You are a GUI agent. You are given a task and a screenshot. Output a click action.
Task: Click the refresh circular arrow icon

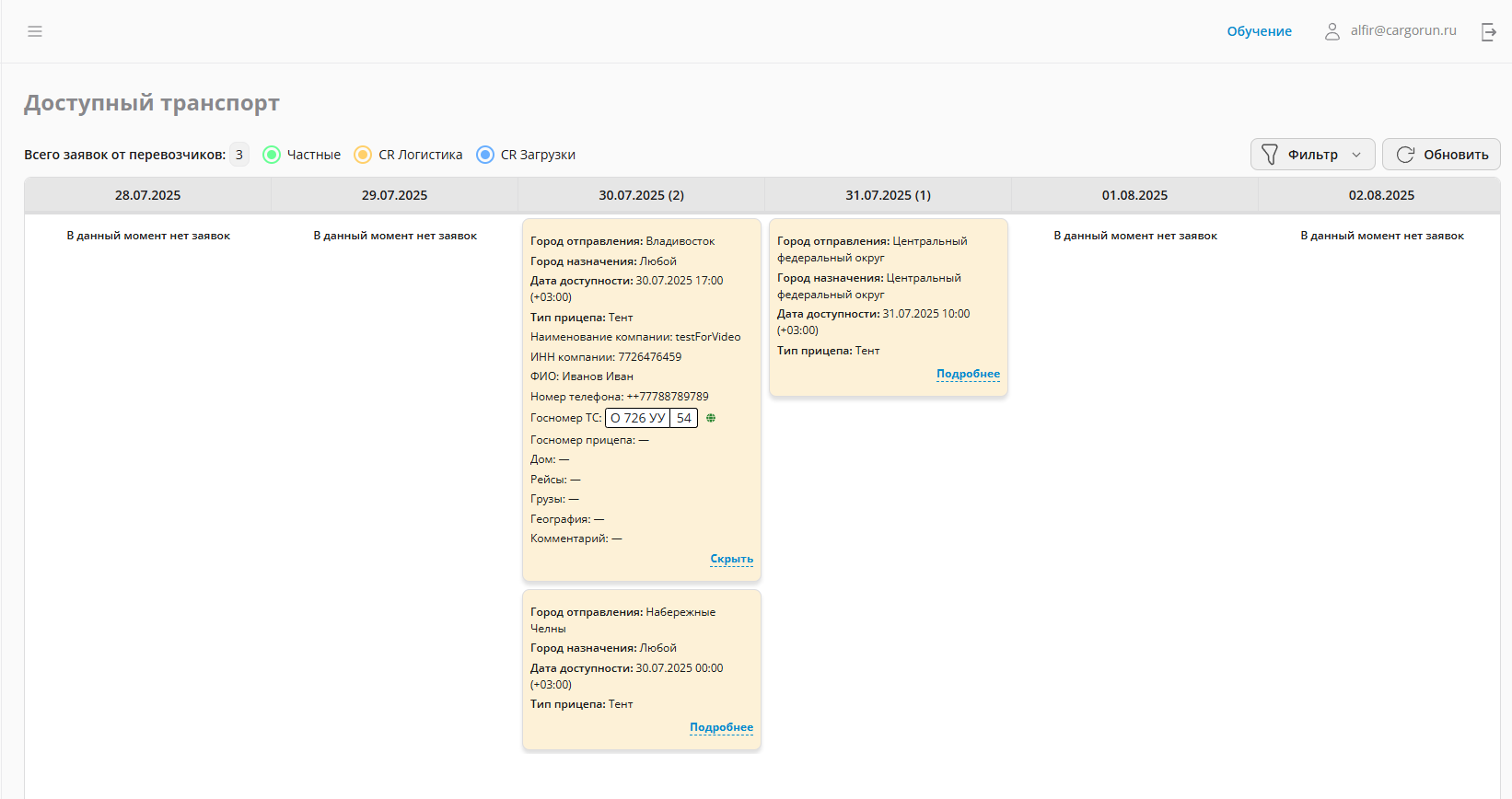pos(1405,155)
